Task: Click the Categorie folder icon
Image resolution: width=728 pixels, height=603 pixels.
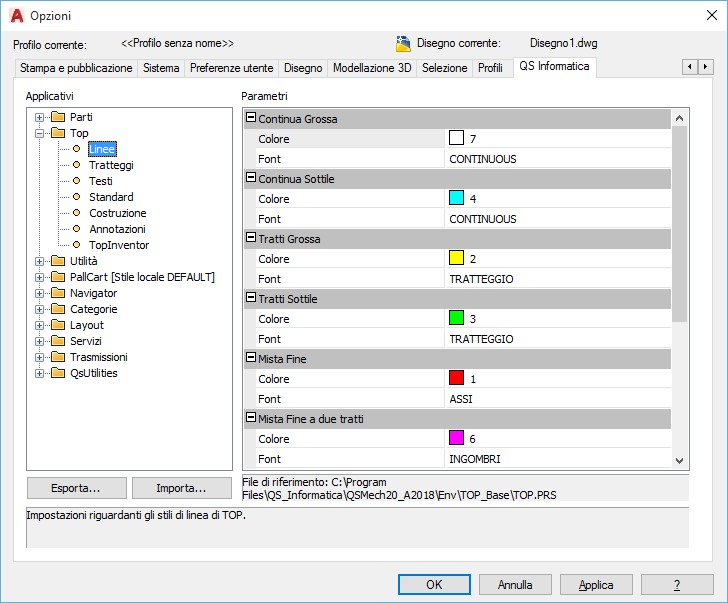Action: (58, 309)
